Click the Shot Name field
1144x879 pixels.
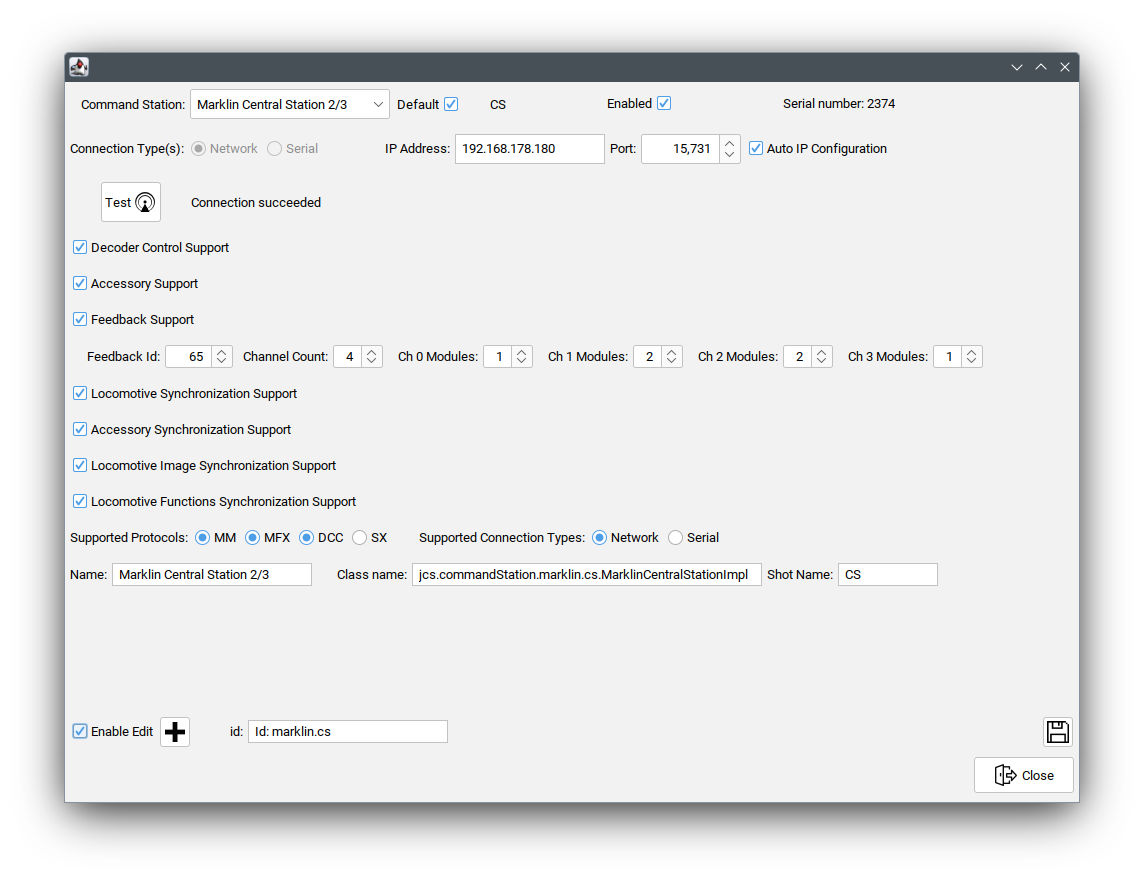[888, 574]
